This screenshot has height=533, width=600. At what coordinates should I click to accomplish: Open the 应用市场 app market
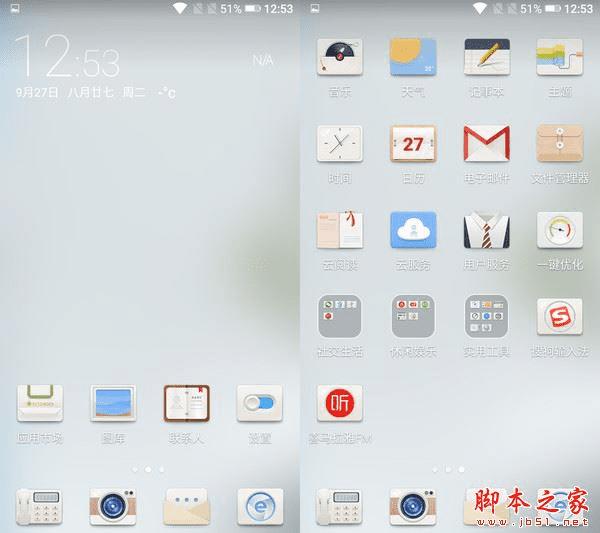(x=40, y=403)
